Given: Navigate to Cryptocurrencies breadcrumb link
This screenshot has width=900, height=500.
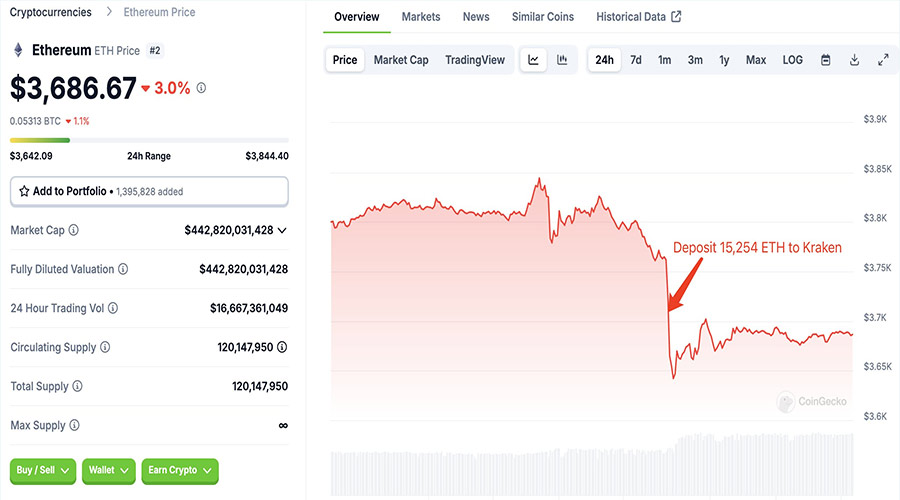Looking at the screenshot, I should pyautogui.click(x=50, y=12).
